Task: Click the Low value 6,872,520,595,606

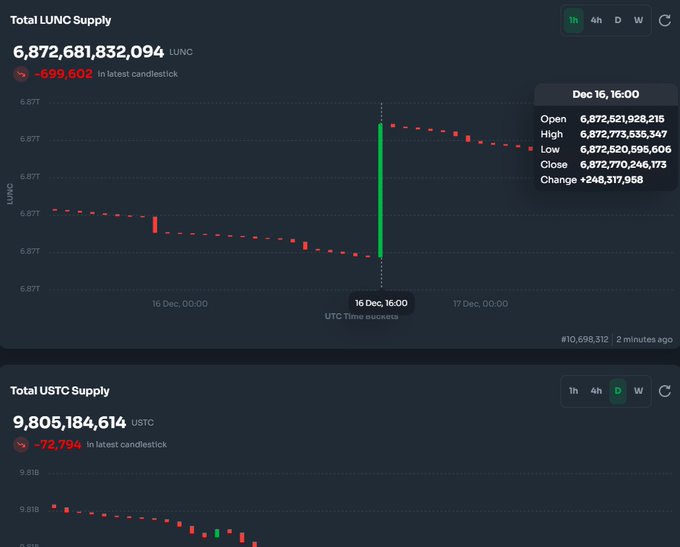Action: [625, 149]
